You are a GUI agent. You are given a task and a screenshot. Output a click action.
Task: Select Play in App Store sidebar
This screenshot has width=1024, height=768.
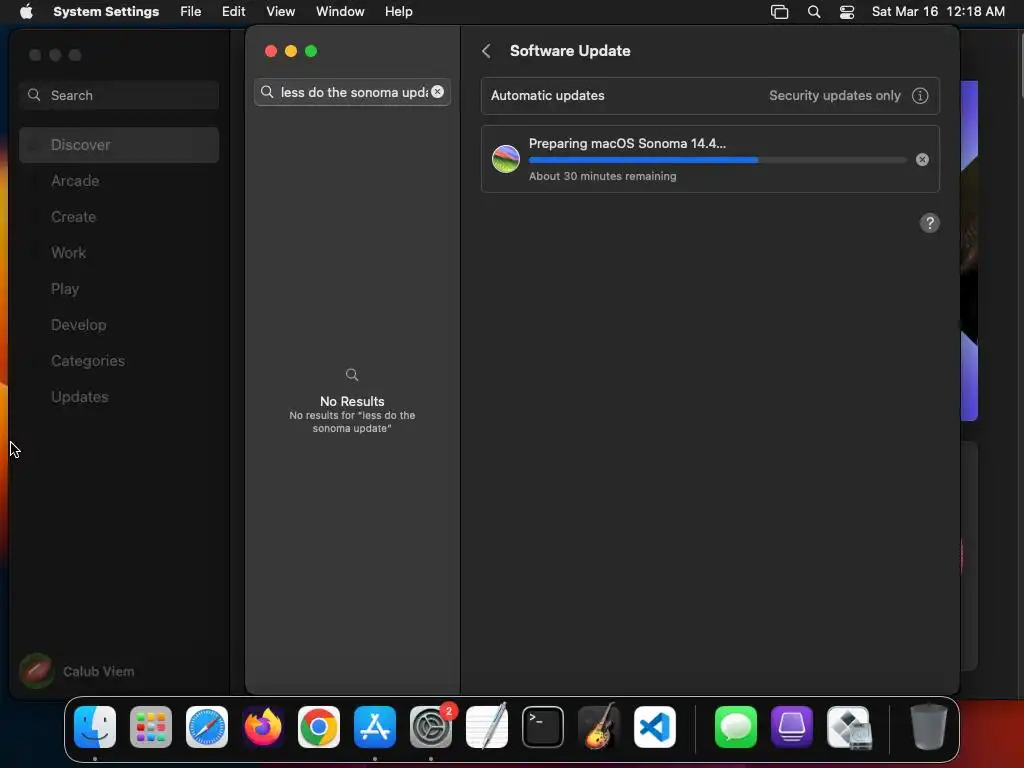[x=119, y=289]
